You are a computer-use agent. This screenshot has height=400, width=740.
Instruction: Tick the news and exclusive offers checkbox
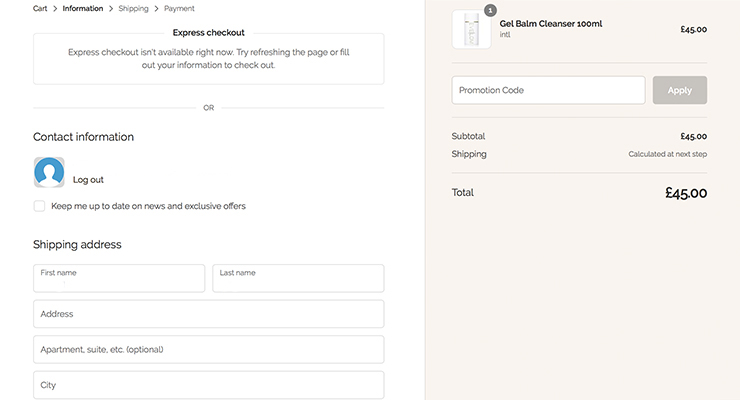pos(39,206)
